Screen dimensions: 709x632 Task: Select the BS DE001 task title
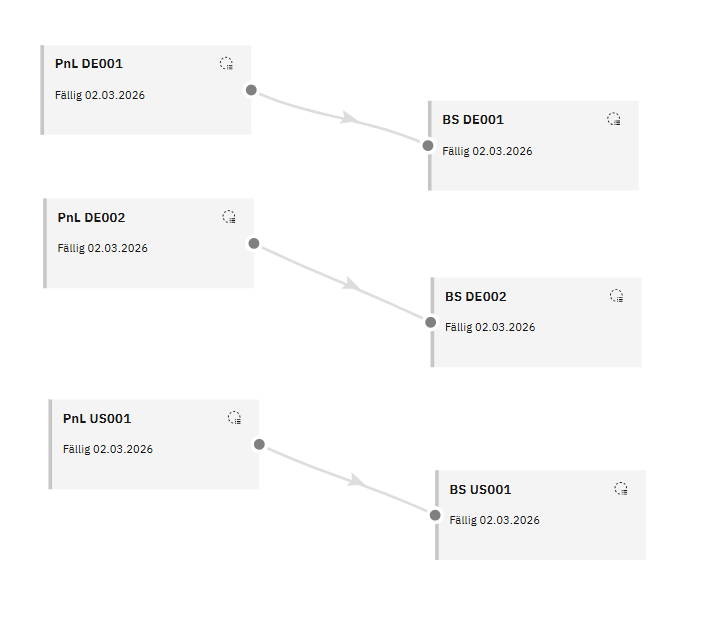[473, 120]
